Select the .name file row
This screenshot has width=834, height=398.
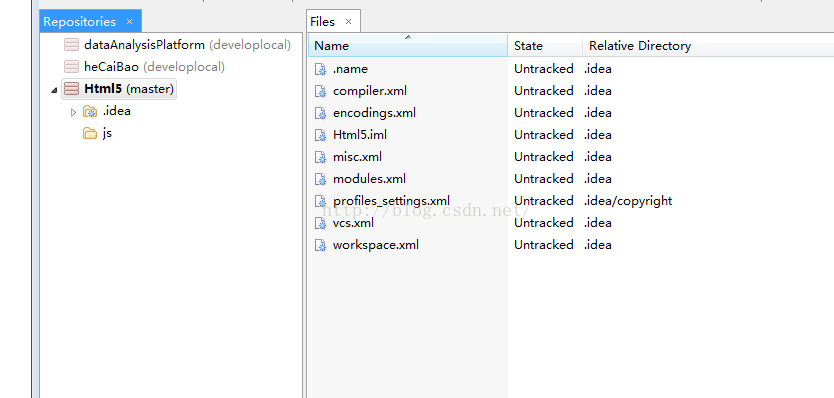(x=571, y=69)
